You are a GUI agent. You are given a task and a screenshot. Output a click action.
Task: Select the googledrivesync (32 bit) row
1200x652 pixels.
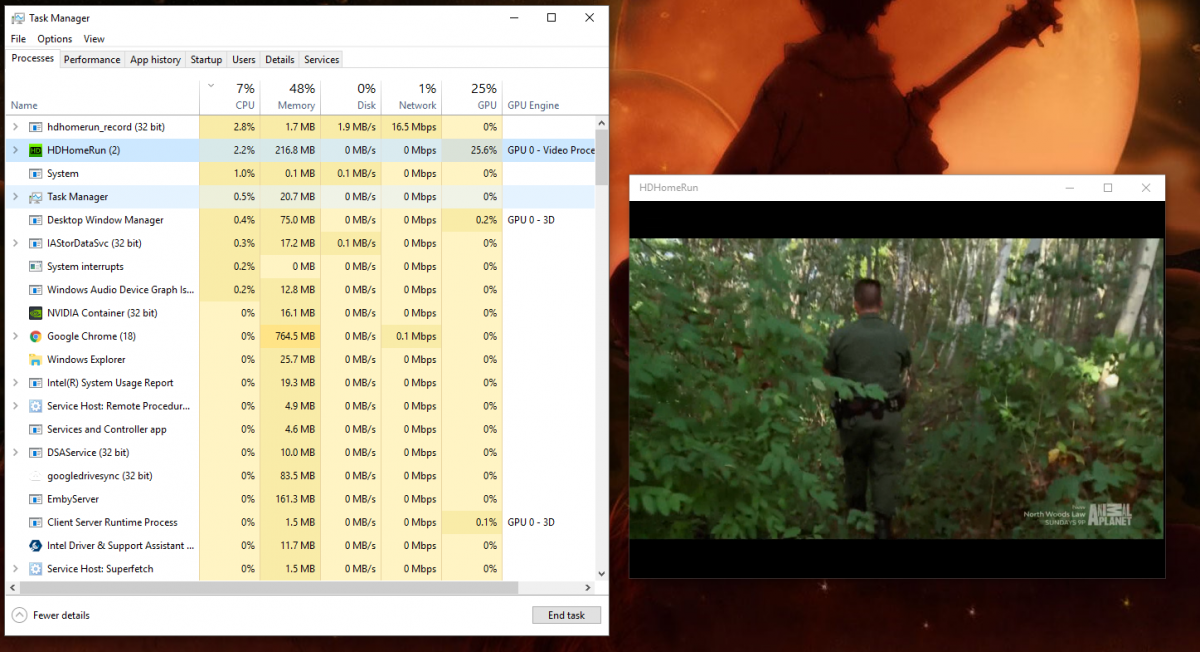tap(301, 476)
